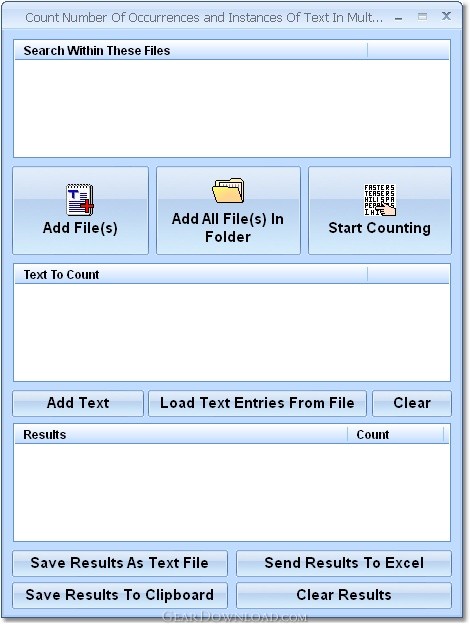Add text entry with Add Text button

(78, 403)
